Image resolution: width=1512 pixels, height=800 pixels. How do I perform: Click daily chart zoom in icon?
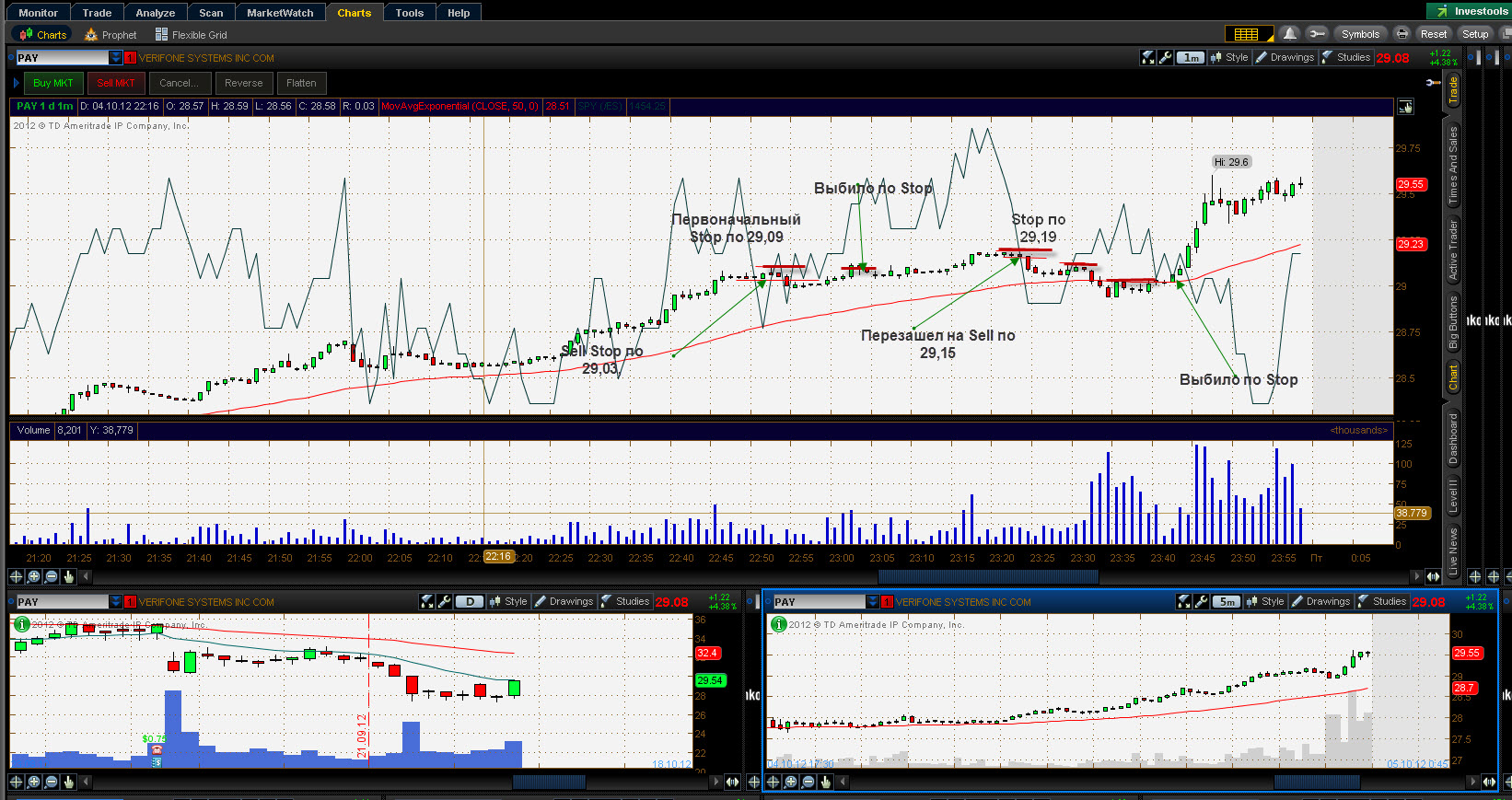33,782
